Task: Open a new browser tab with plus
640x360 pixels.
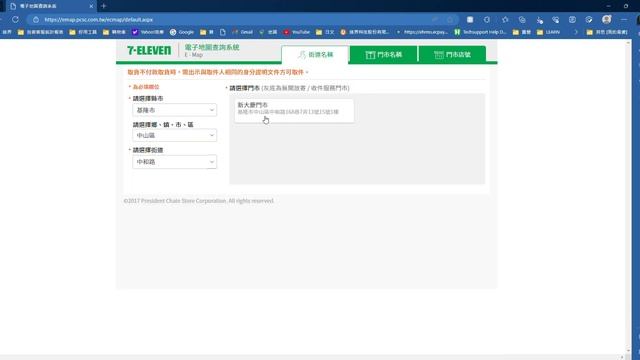Action: point(104,6)
